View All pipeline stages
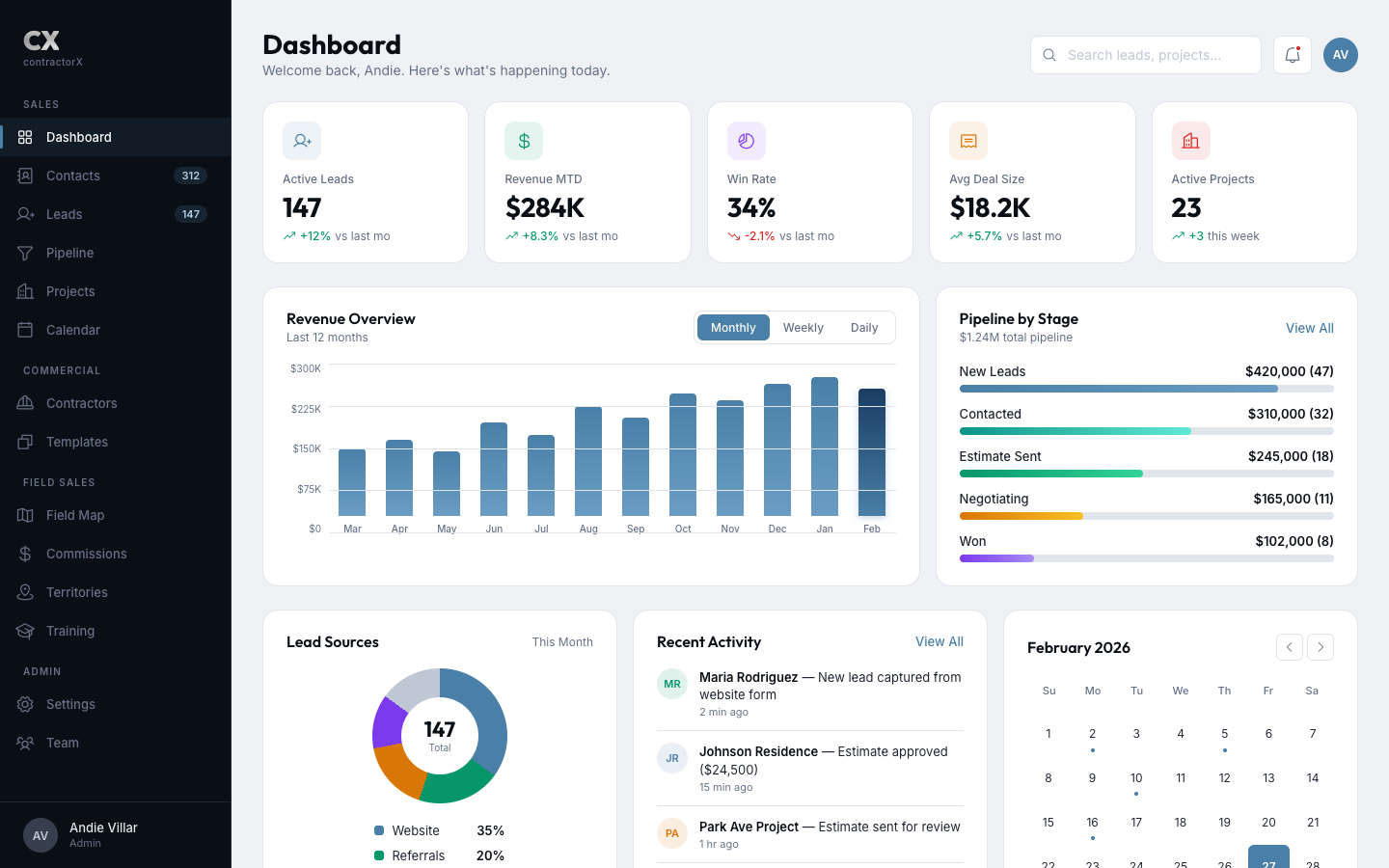 (1309, 328)
